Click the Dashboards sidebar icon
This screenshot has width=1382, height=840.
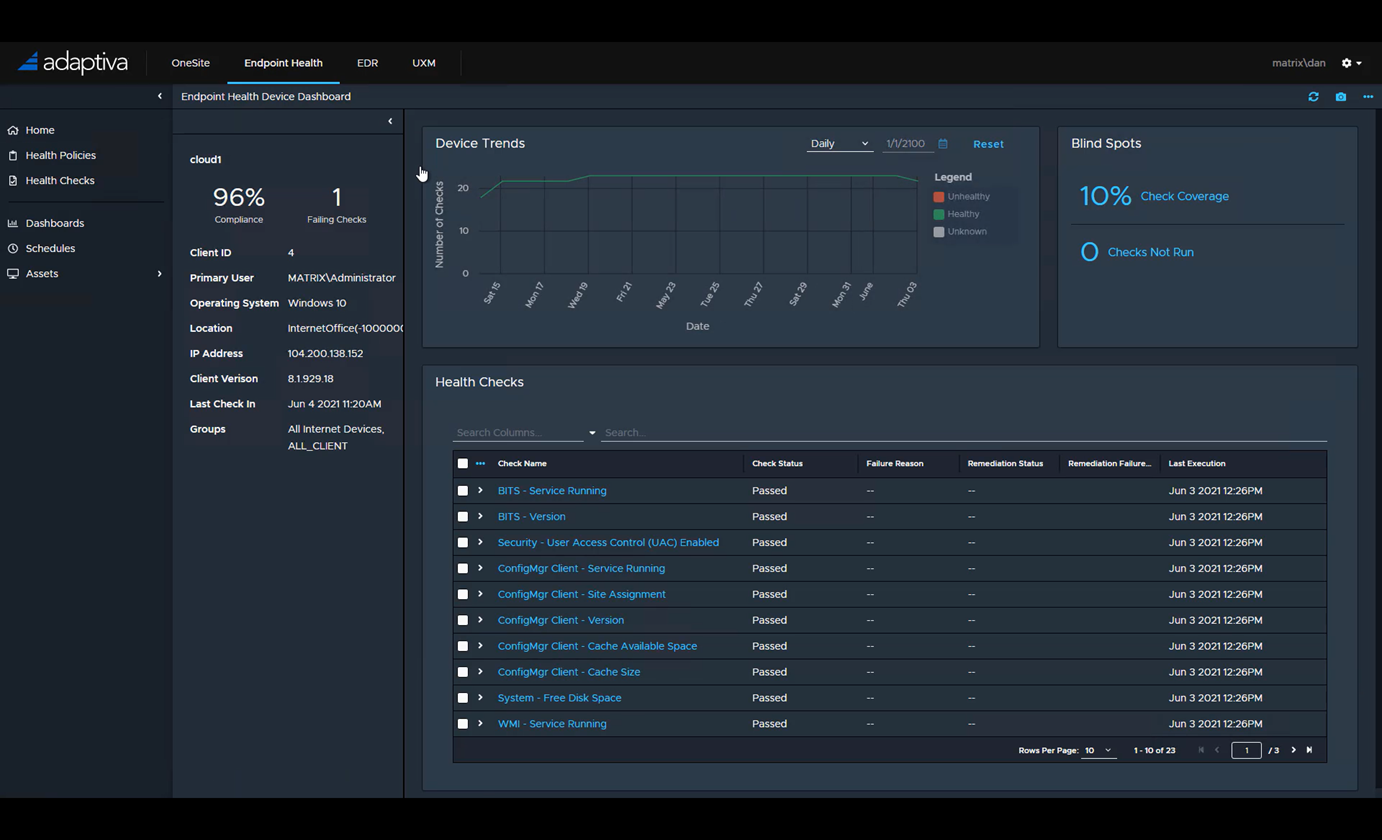click(x=14, y=223)
